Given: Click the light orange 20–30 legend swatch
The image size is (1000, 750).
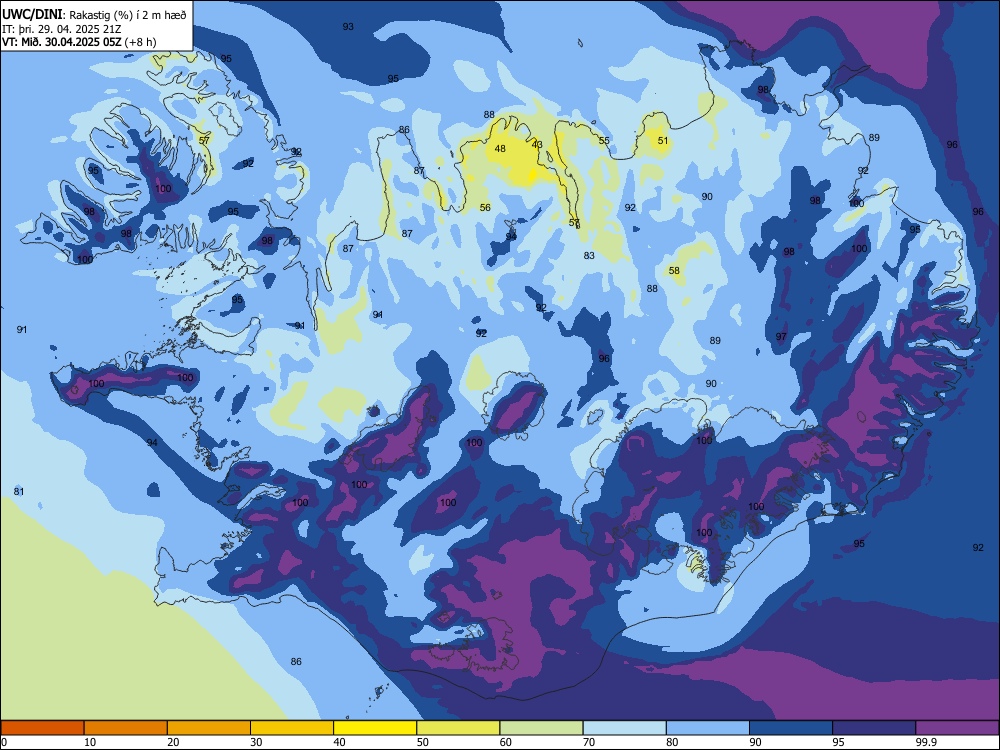Looking at the screenshot, I should tap(209, 728).
